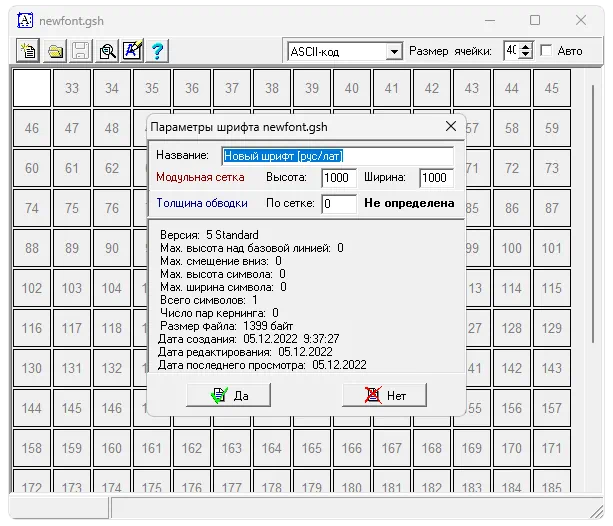Open the ASCII-код dropdown

click(394, 51)
